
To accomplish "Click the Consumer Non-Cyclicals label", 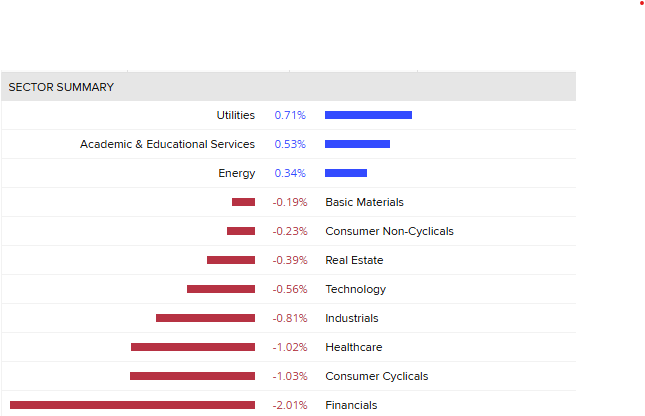I will point(389,231).
